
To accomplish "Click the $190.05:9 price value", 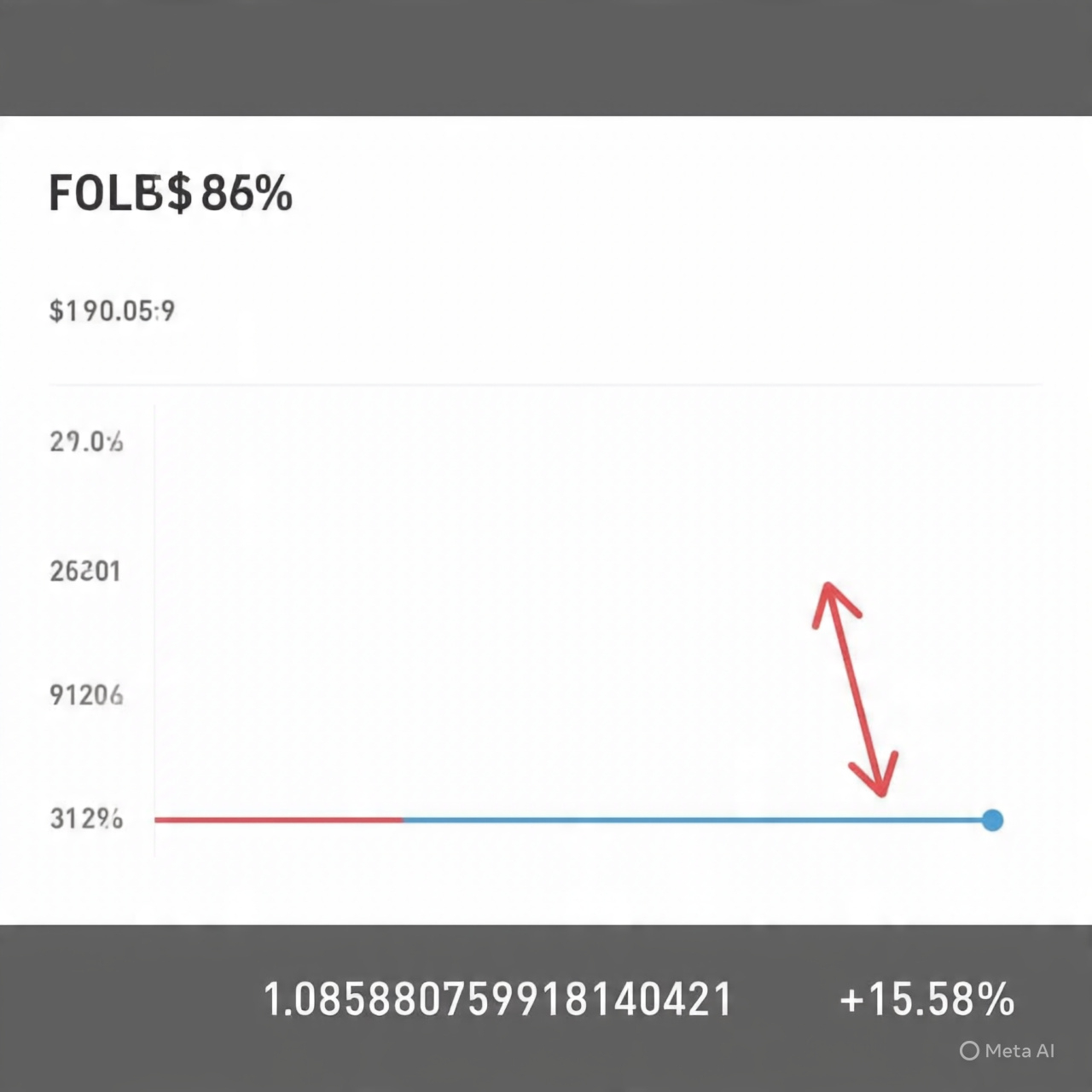I will point(112,311).
